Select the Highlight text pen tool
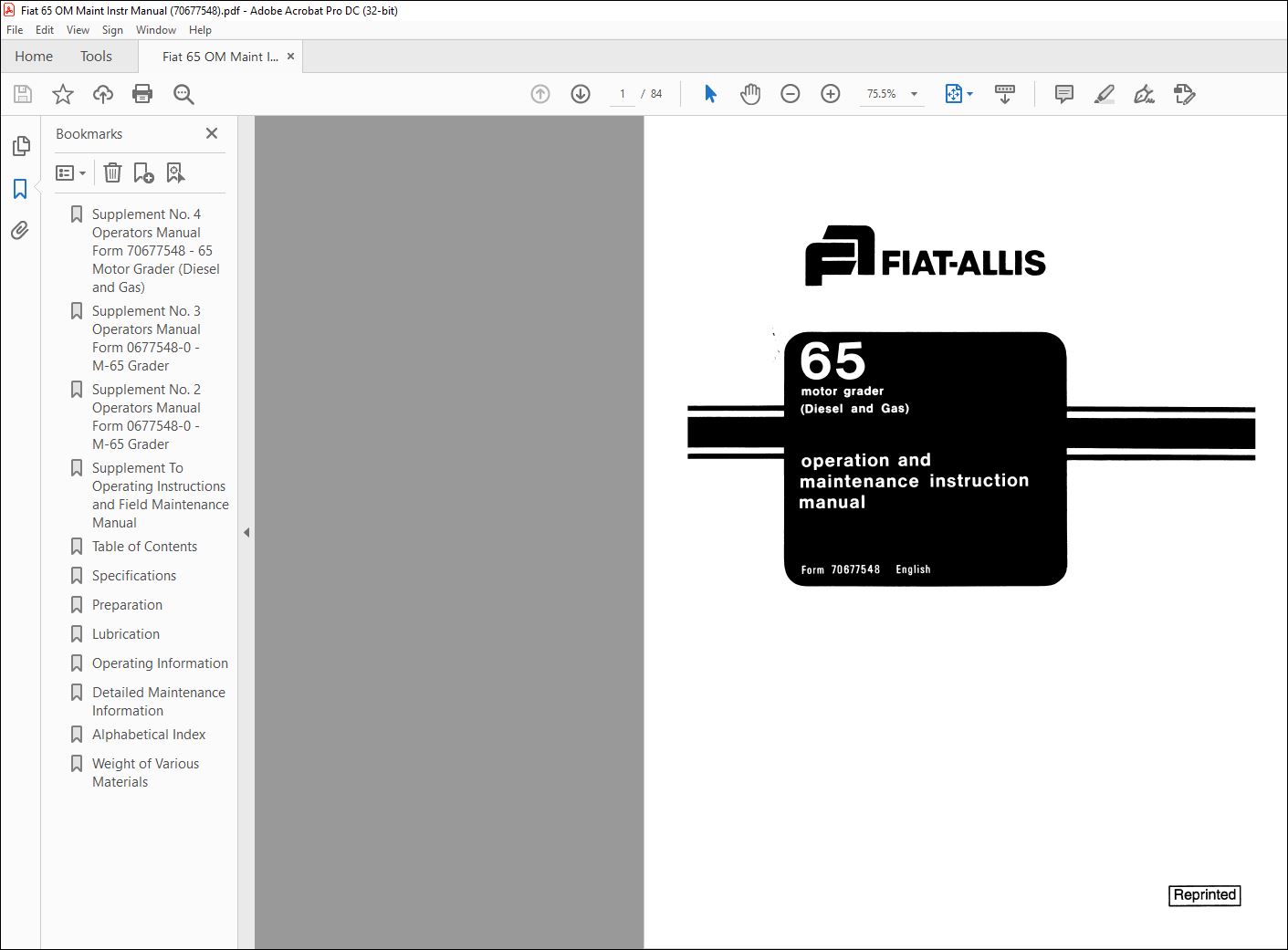Image resolution: width=1288 pixels, height=950 pixels. coord(1105,94)
